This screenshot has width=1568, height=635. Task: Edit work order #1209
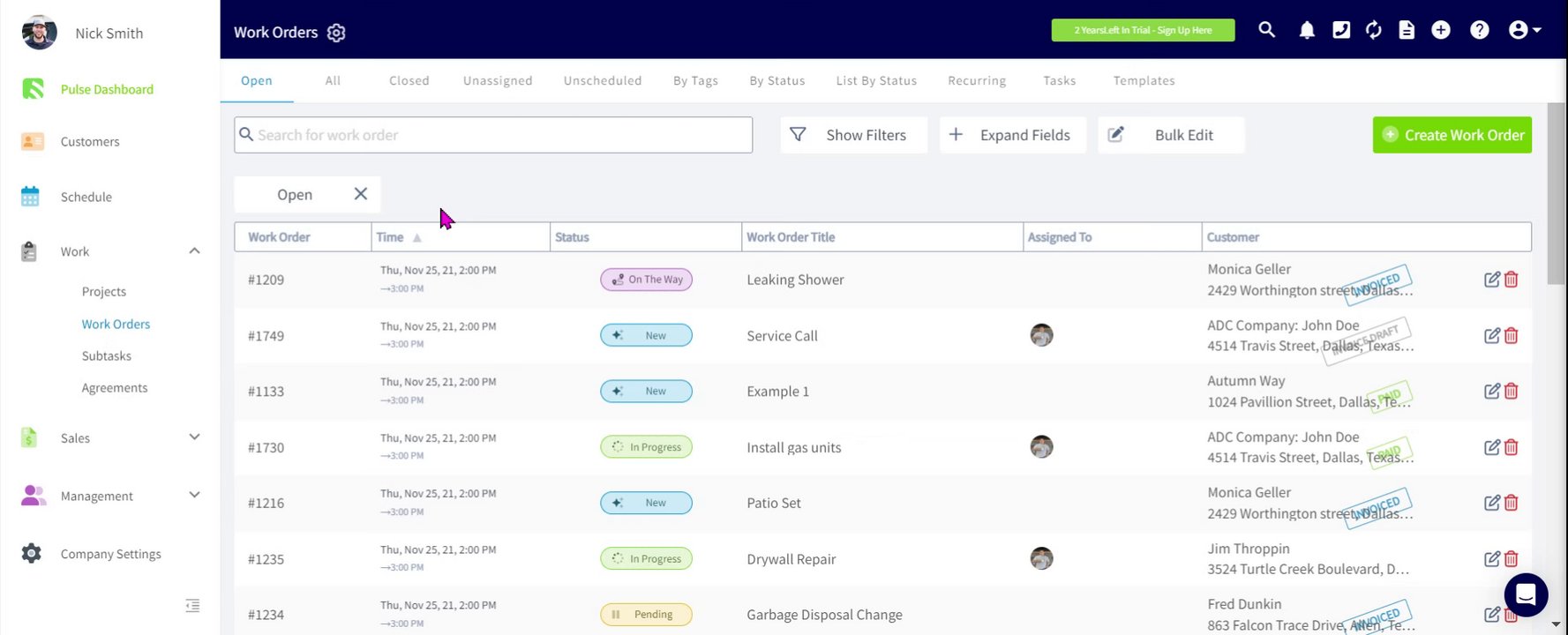[x=1491, y=280]
